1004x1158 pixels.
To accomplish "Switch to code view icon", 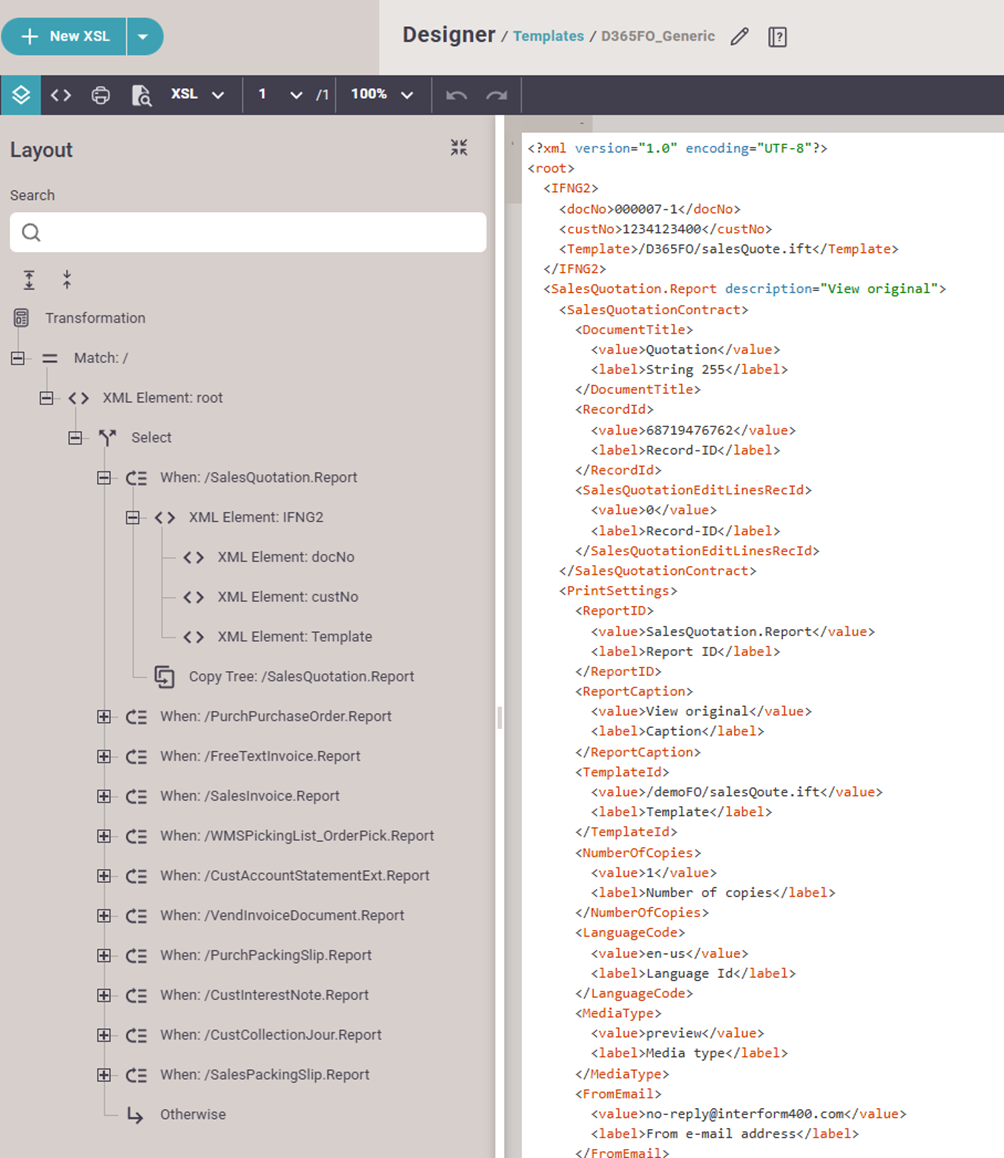I will tap(61, 95).
